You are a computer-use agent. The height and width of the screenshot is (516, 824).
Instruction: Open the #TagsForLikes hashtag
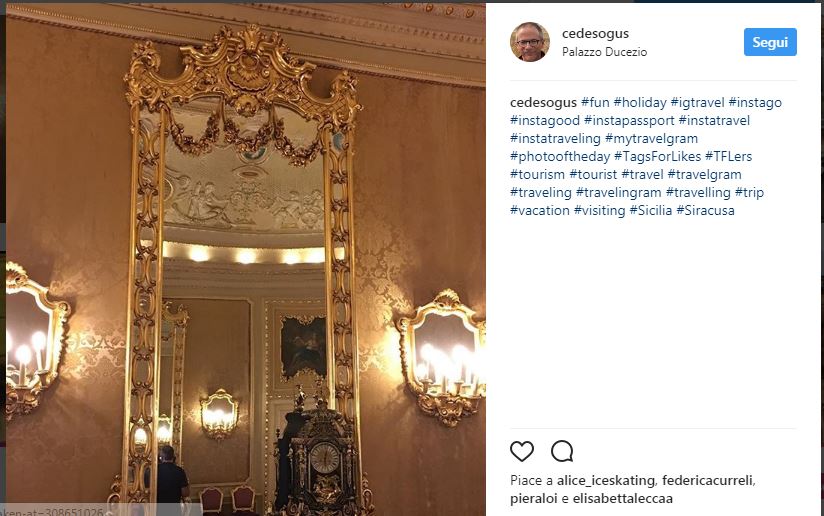point(657,157)
